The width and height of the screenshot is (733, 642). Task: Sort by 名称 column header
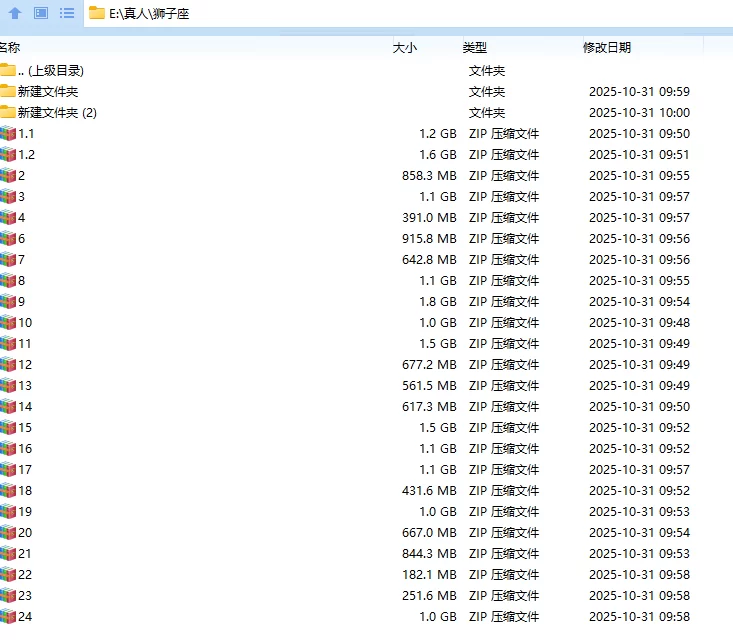pyautogui.click(x=10, y=47)
